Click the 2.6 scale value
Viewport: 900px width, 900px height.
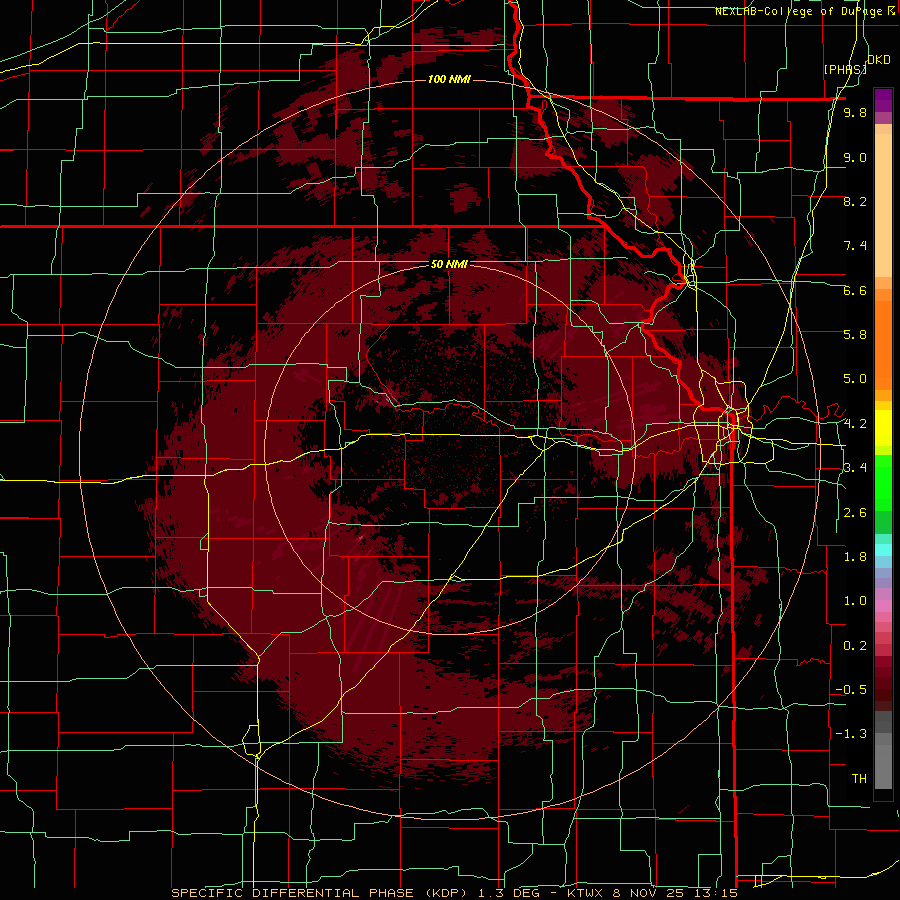(855, 513)
